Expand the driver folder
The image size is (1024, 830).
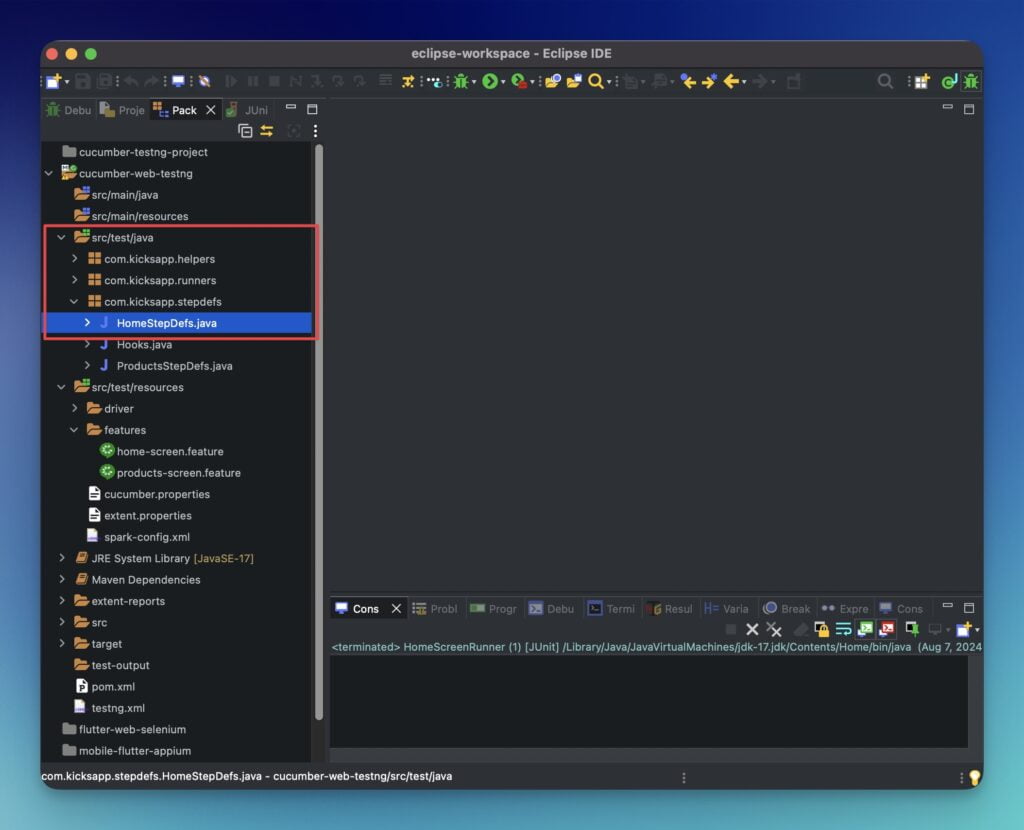(74, 409)
